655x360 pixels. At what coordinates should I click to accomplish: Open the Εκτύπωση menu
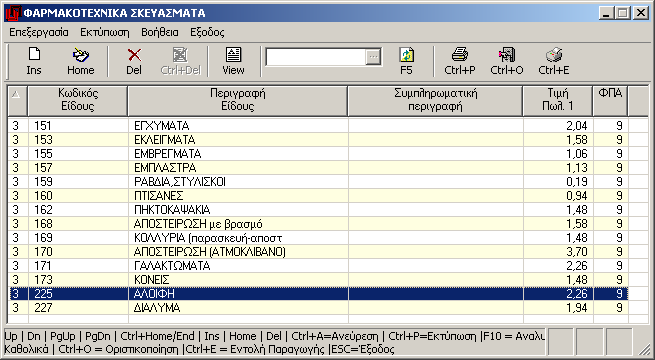[x=105, y=32]
